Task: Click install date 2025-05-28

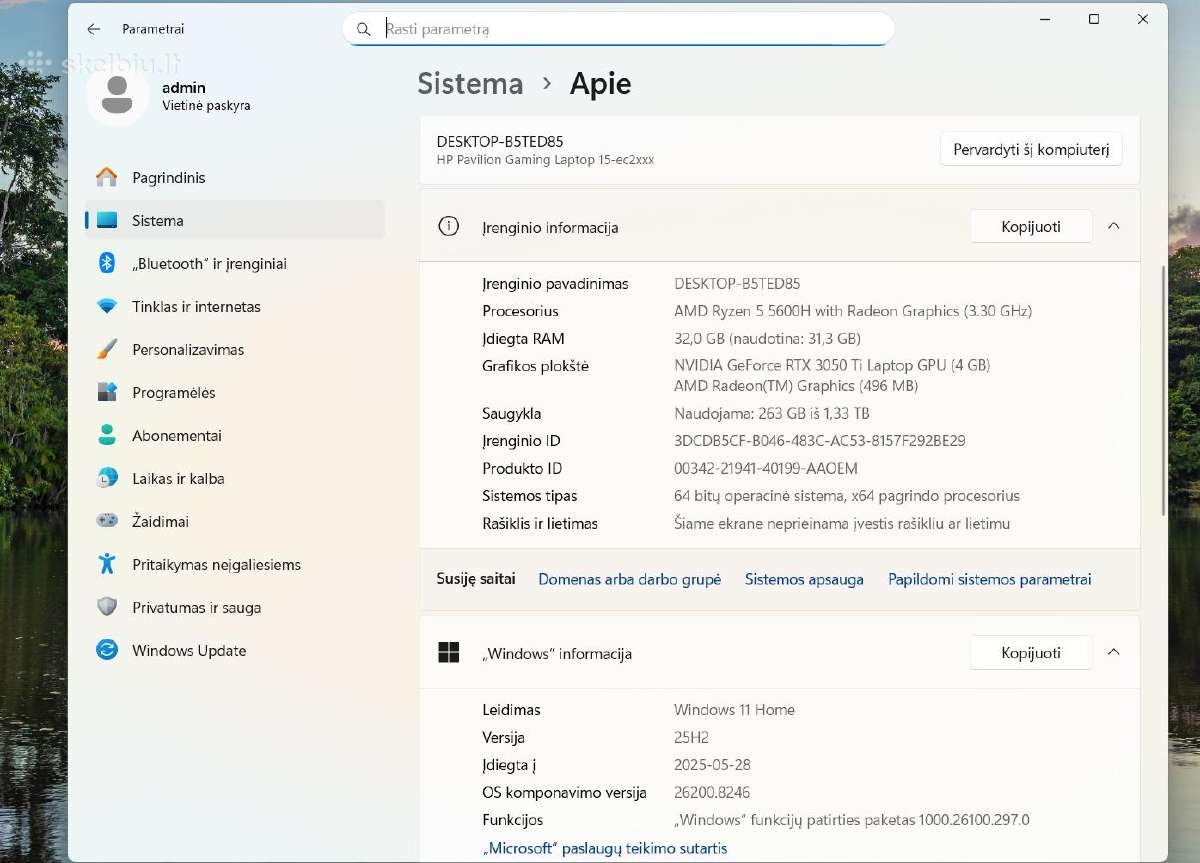Action: coord(712,765)
